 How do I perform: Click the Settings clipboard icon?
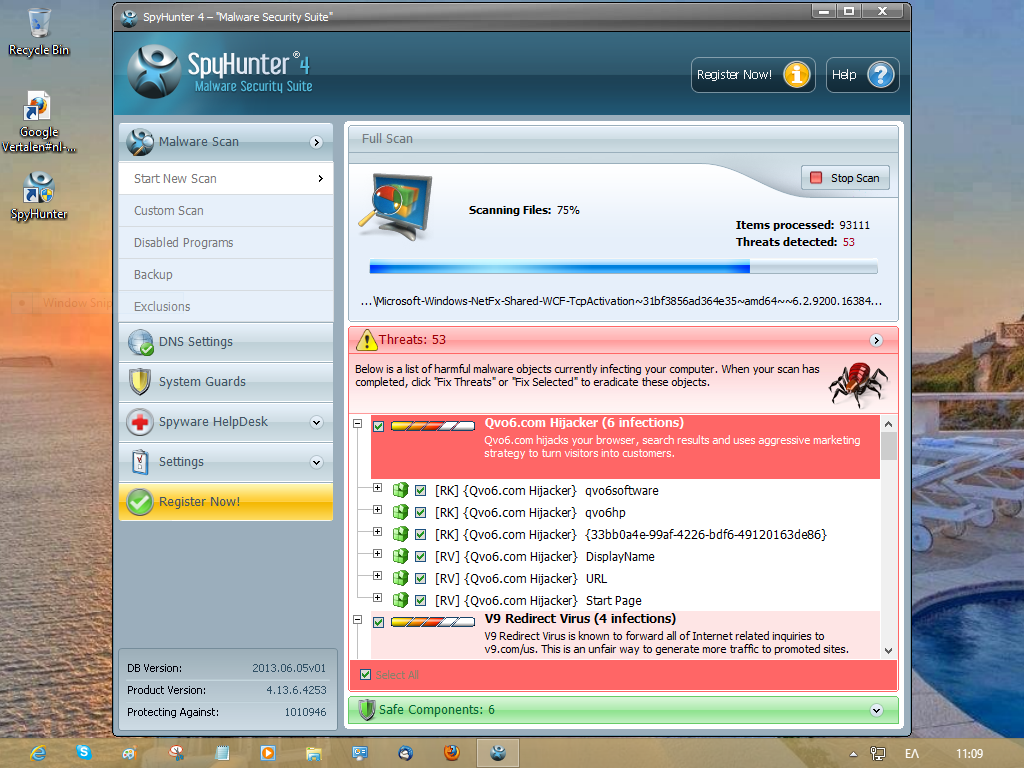pos(140,462)
